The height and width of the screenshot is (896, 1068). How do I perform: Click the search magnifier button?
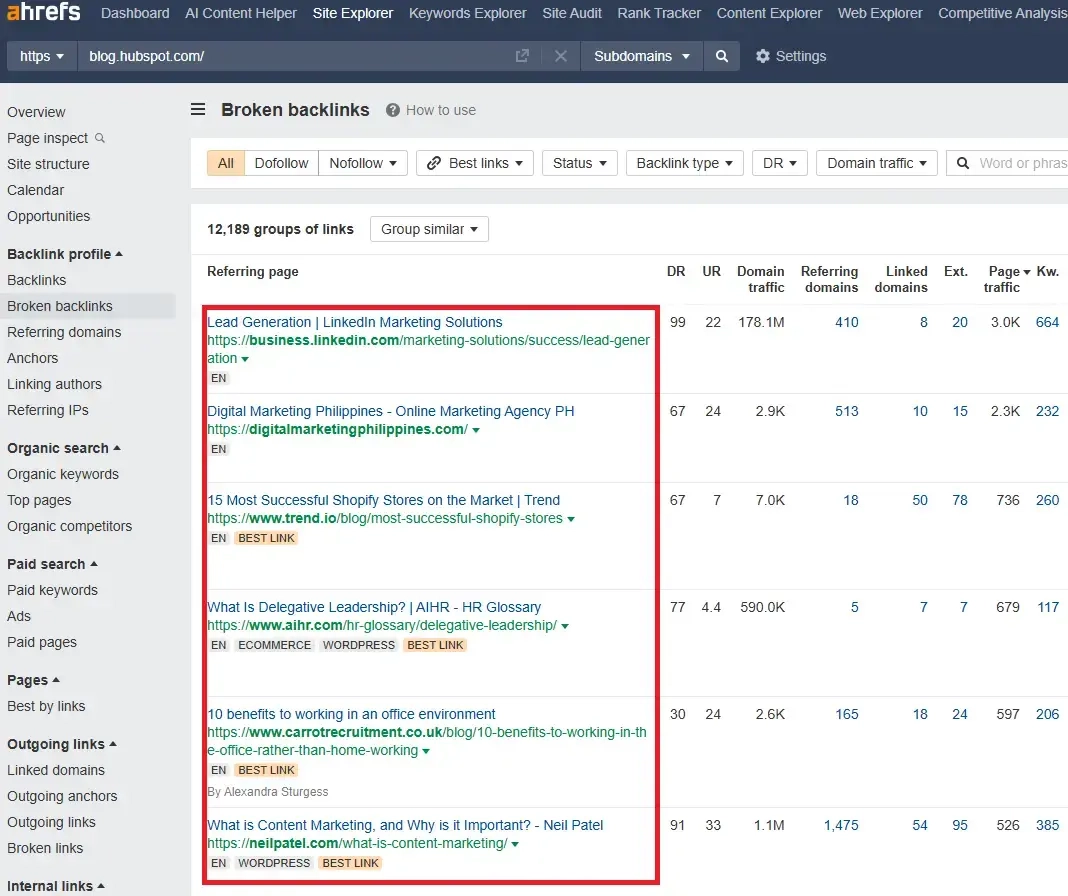pyautogui.click(x=721, y=56)
